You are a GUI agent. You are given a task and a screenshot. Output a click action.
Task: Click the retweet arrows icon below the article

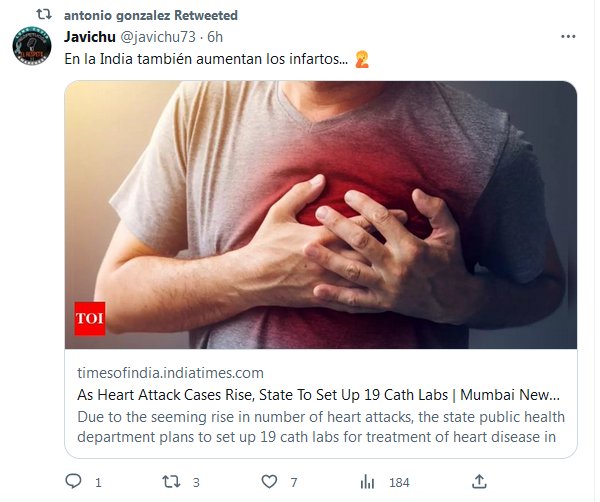coord(170,482)
